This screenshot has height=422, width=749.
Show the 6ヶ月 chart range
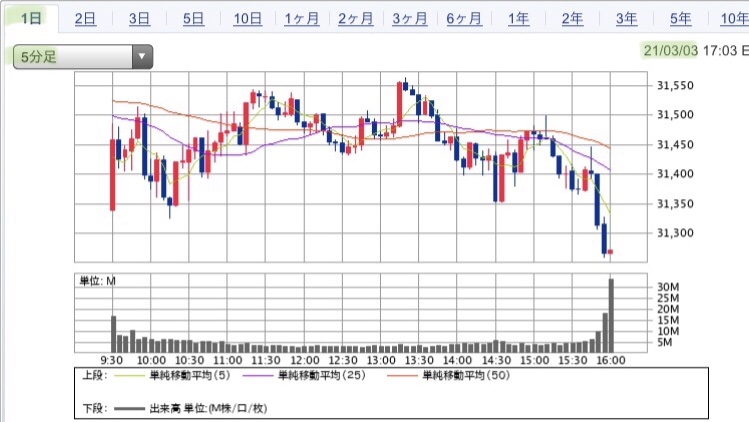pos(464,19)
